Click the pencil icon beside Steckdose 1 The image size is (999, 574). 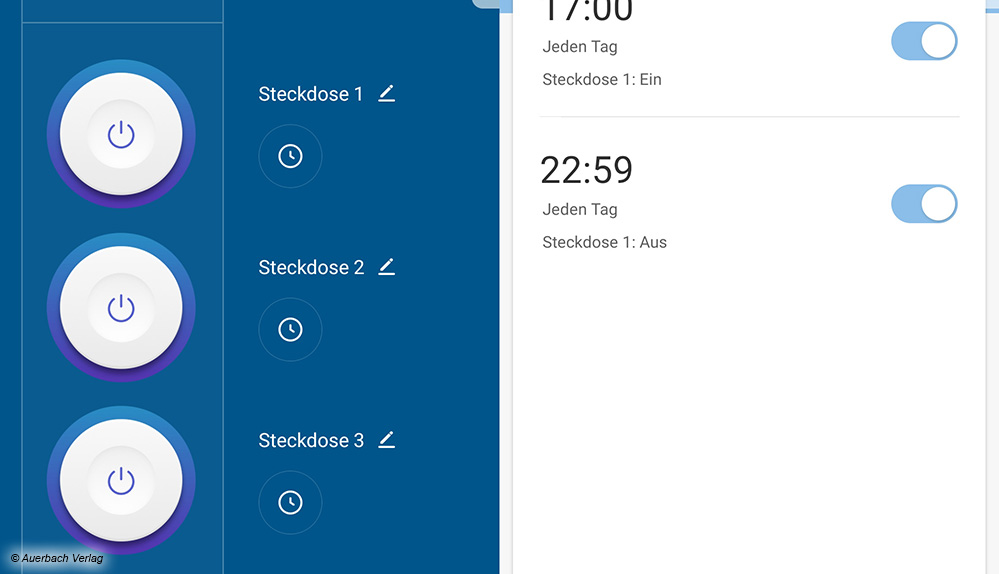click(x=387, y=94)
